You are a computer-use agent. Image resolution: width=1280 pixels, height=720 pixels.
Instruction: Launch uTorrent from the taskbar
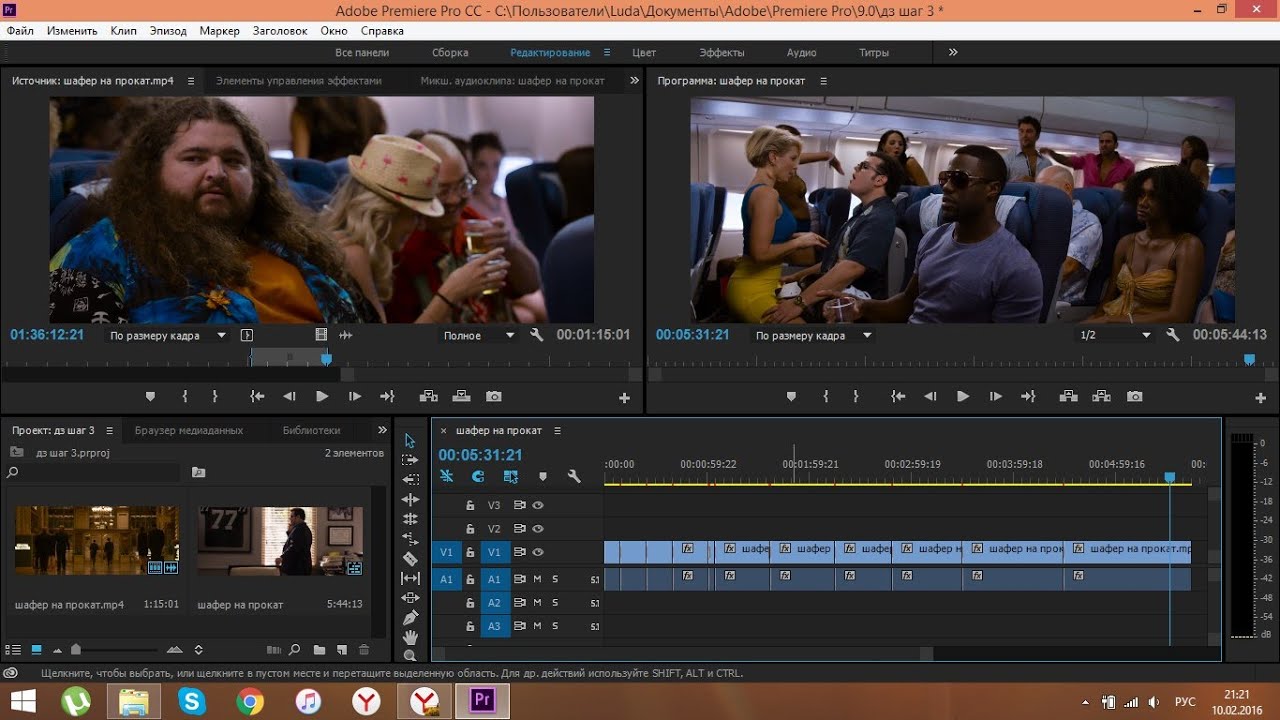pyautogui.click(x=76, y=702)
